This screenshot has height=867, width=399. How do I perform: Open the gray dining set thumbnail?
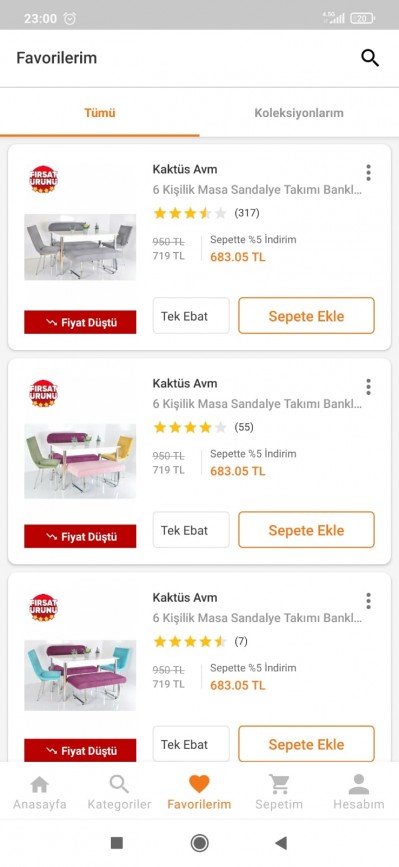point(80,247)
